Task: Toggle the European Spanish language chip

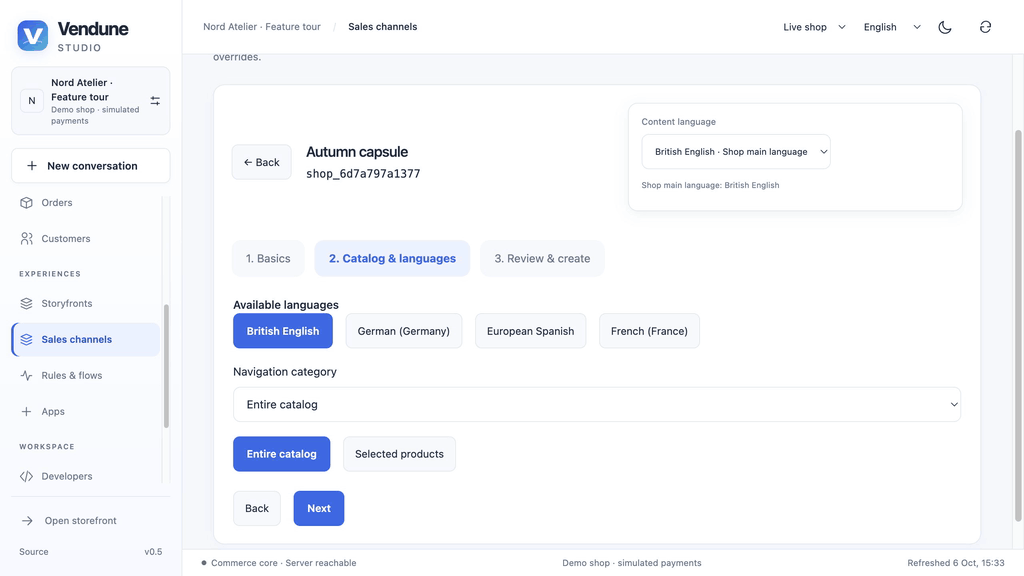Action: click(x=530, y=331)
